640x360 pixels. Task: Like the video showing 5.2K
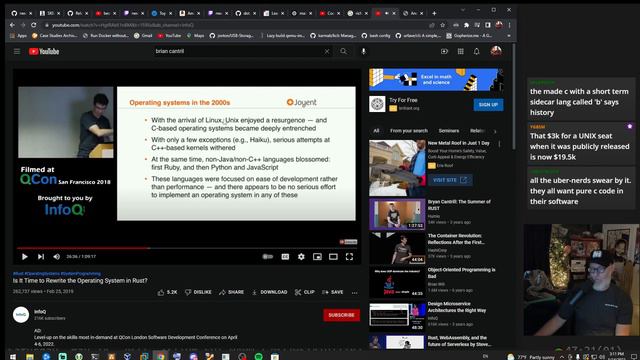click(x=167, y=292)
